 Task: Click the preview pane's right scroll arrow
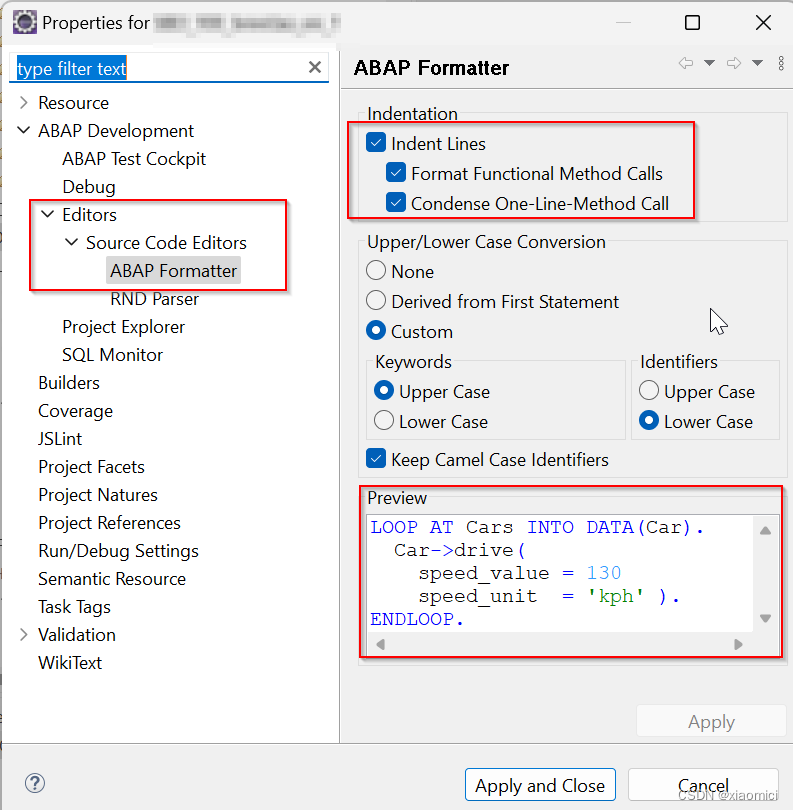point(739,644)
